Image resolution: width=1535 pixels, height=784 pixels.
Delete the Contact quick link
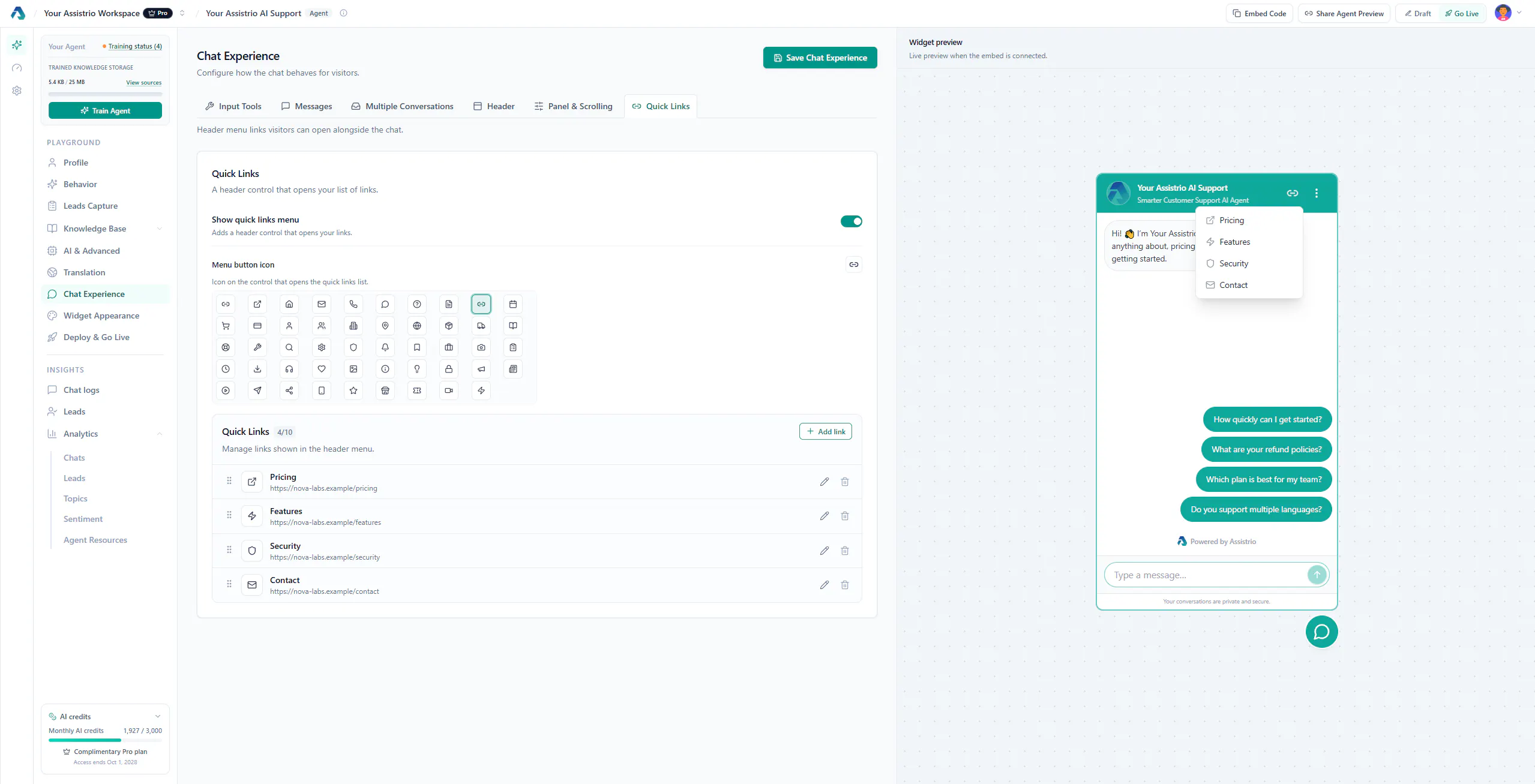coord(845,585)
